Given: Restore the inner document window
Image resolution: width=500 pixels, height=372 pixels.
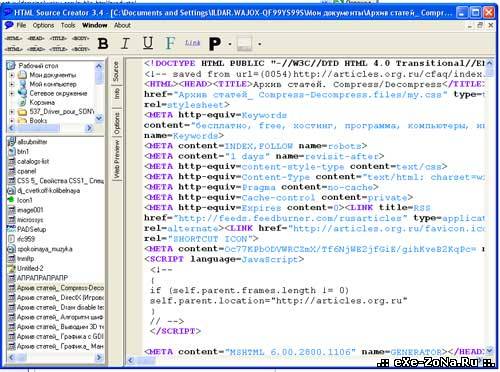Looking at the screenshot, I should (x=480, y=25).
